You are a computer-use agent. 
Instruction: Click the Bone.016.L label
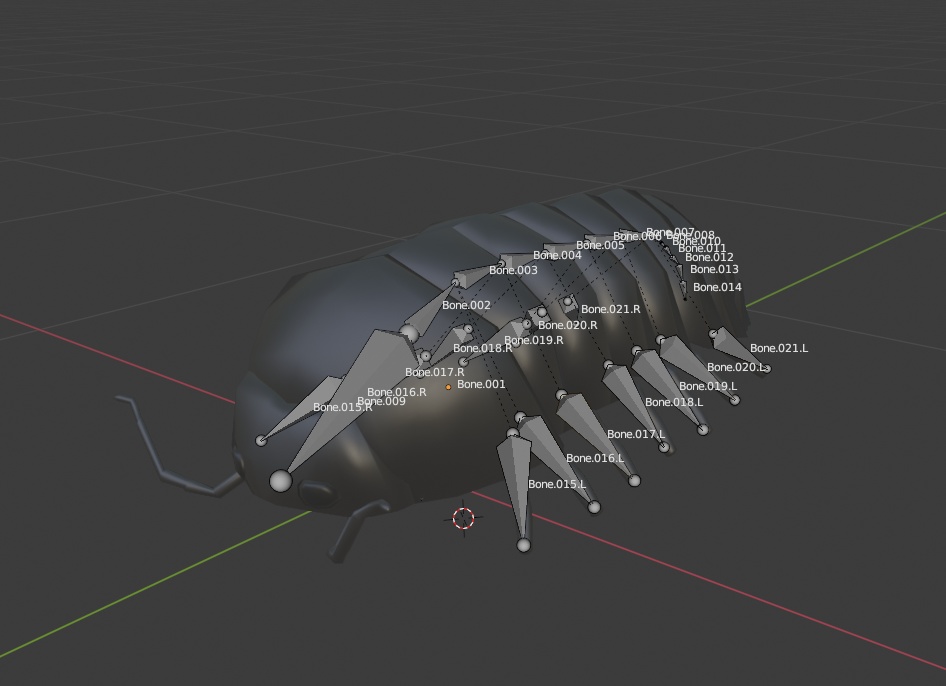[595, 458]
